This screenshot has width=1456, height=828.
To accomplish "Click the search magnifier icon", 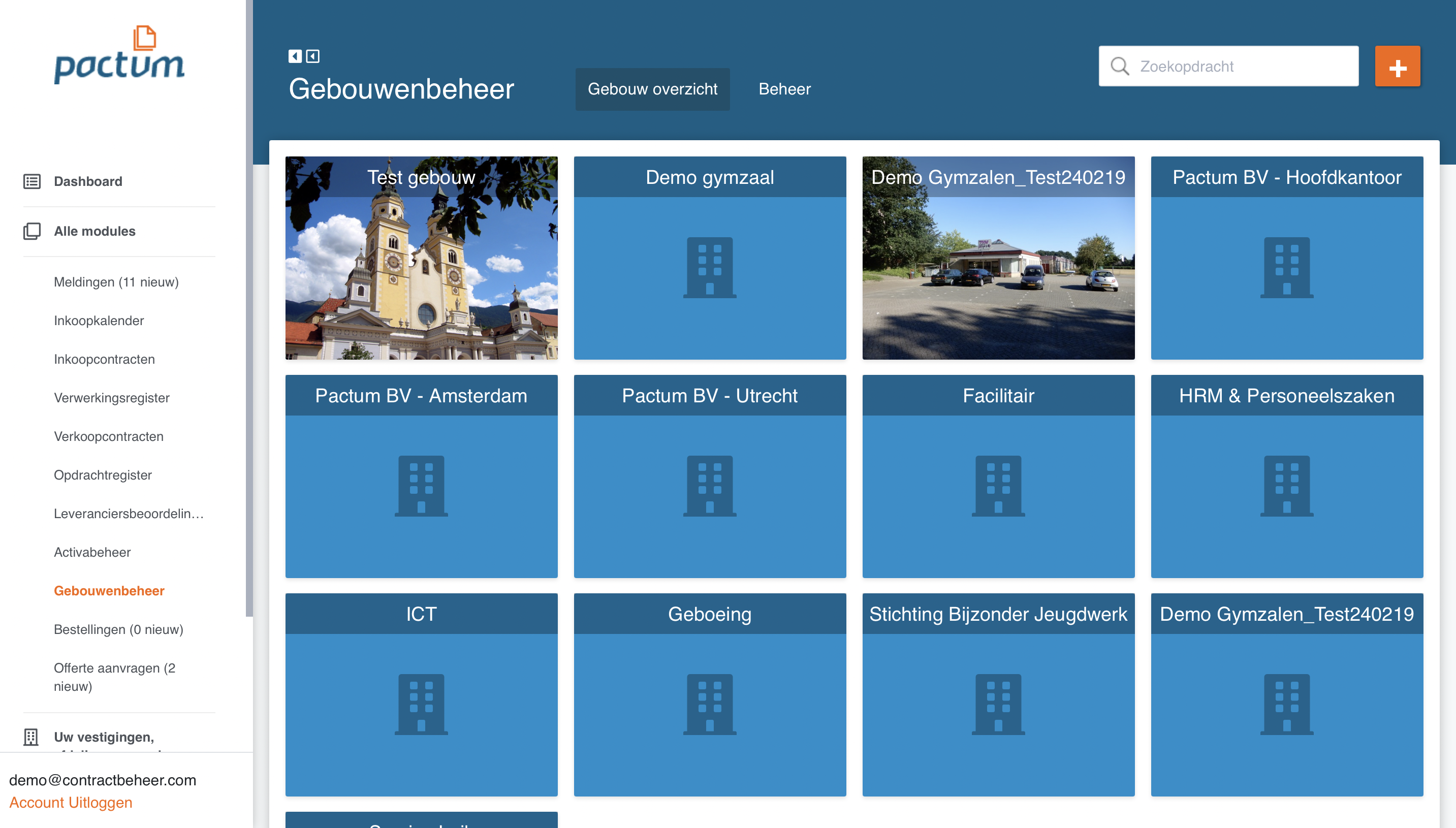I will (1119, 67).
